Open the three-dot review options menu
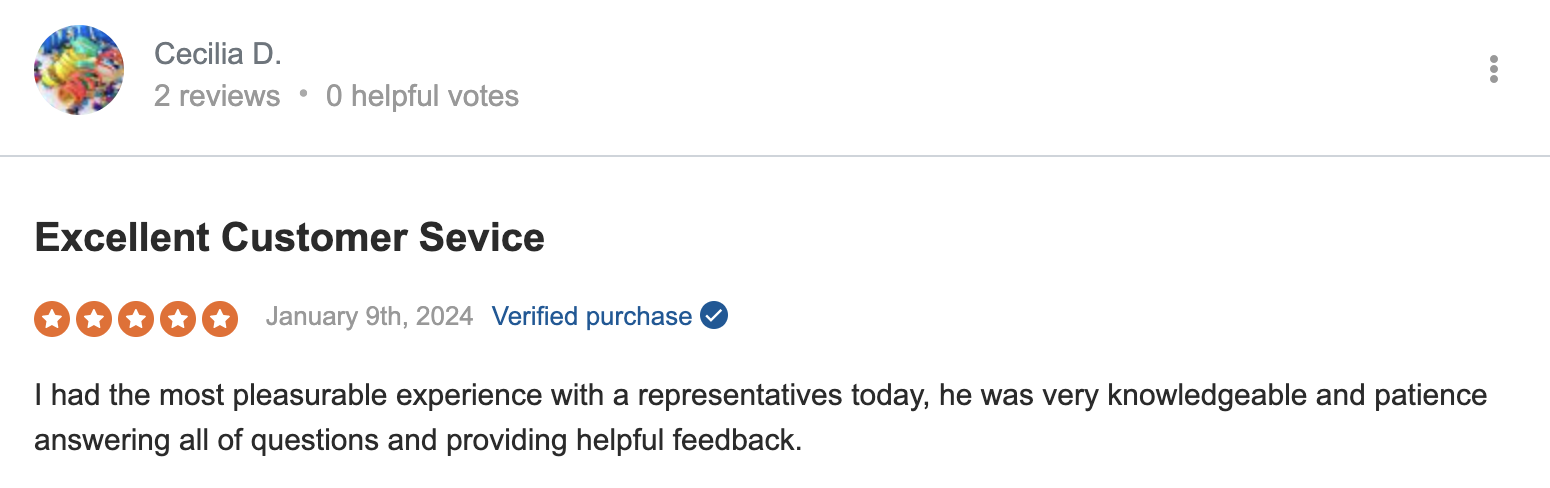1550x488 pixels. click(x=1493, y=69)
